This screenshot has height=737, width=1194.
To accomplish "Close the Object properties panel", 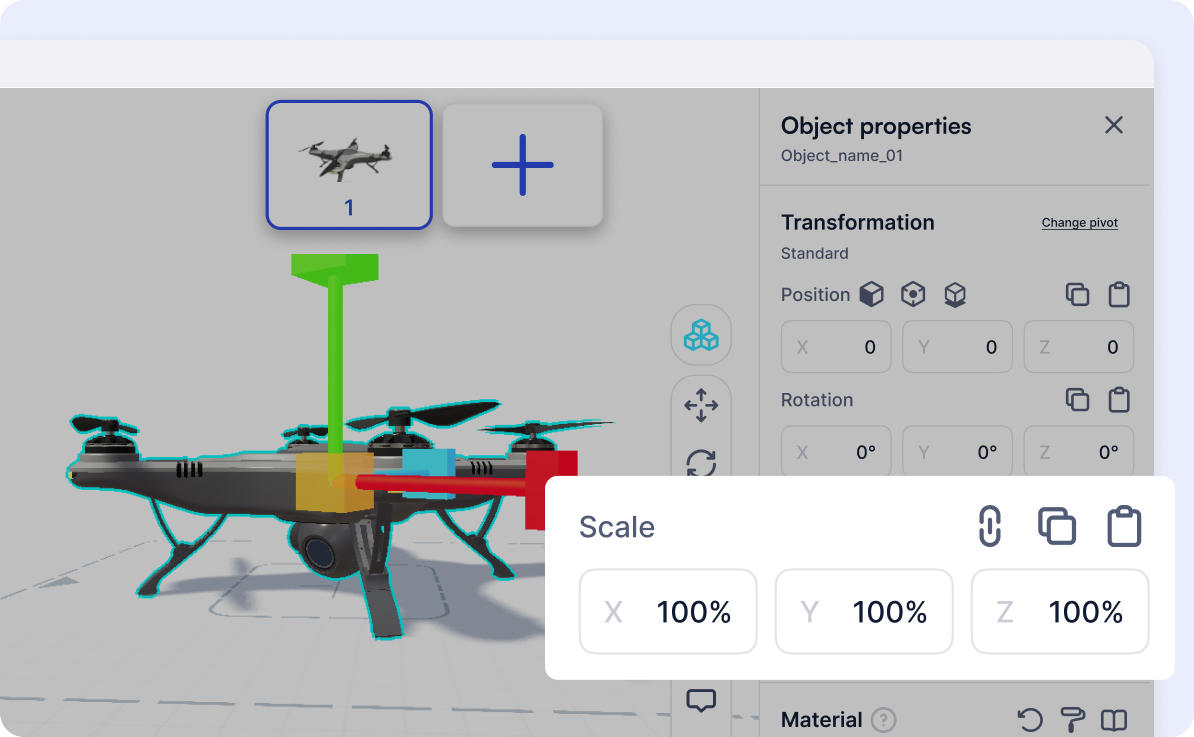I will pyautogui.click(x=1113, y=125).
